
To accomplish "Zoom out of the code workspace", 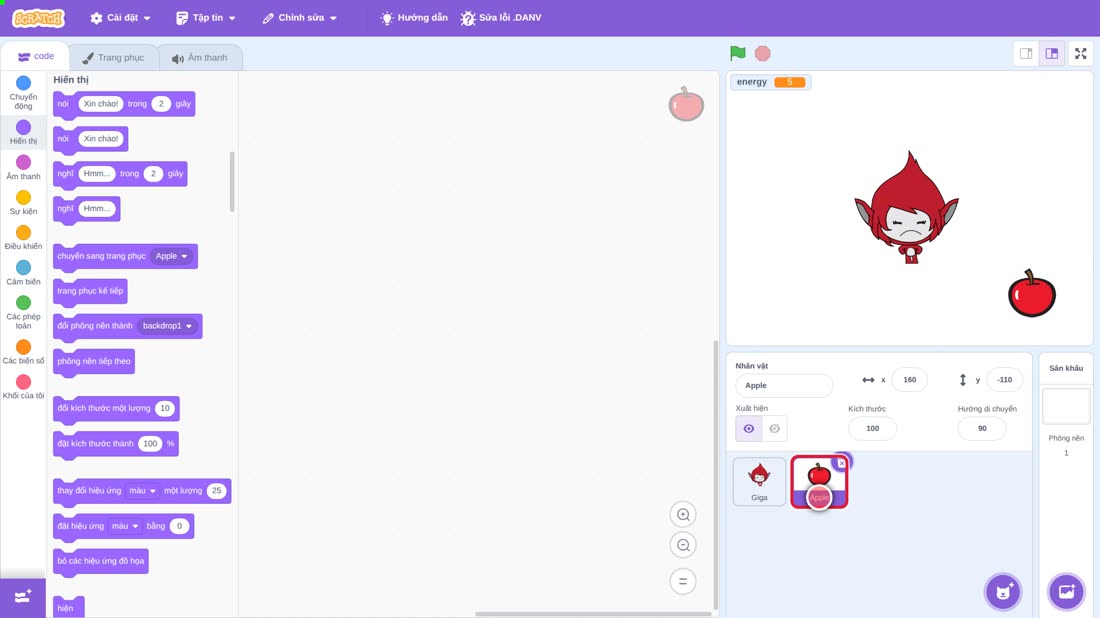I will pos(683,545).
